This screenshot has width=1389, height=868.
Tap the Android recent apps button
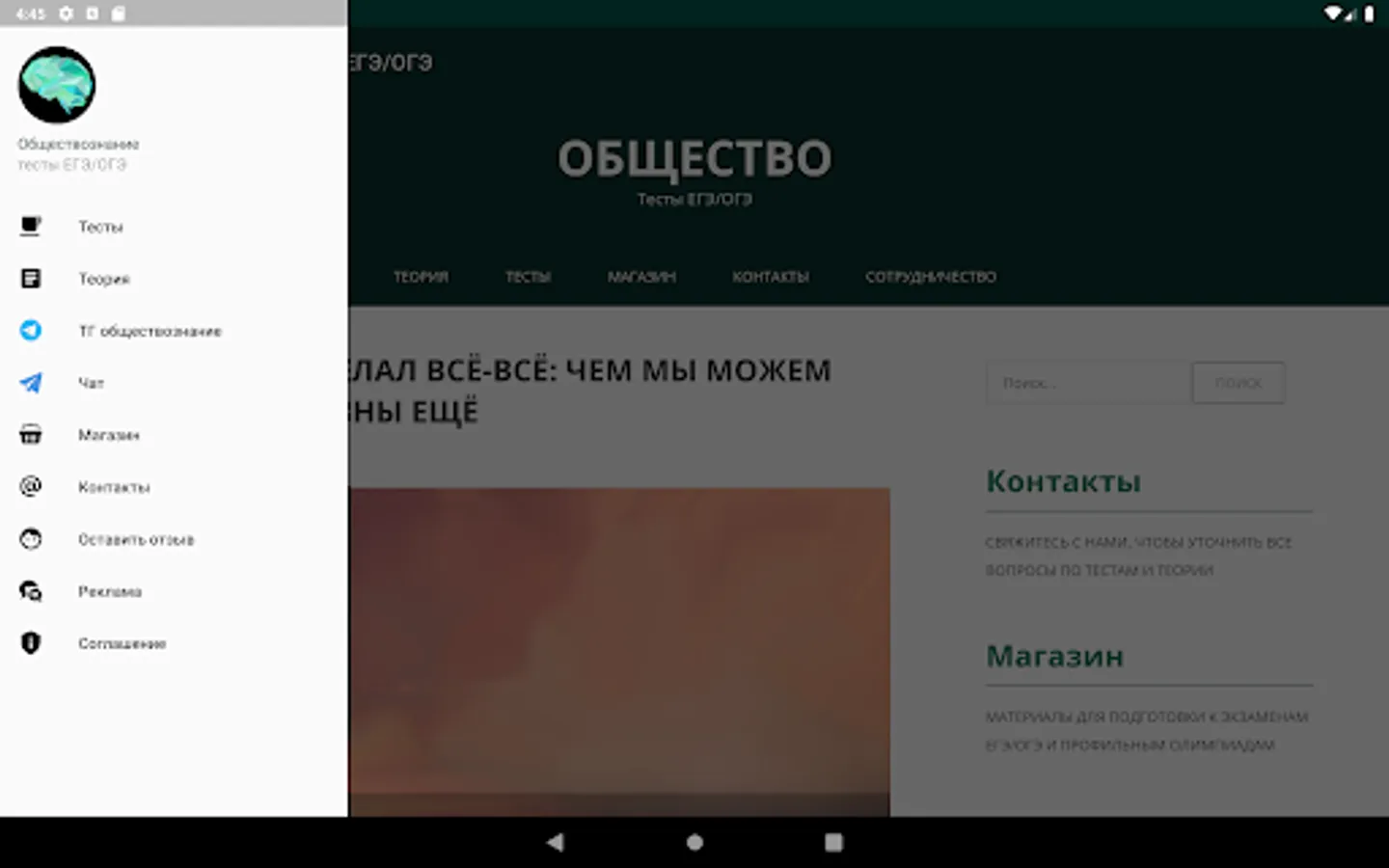833,842
